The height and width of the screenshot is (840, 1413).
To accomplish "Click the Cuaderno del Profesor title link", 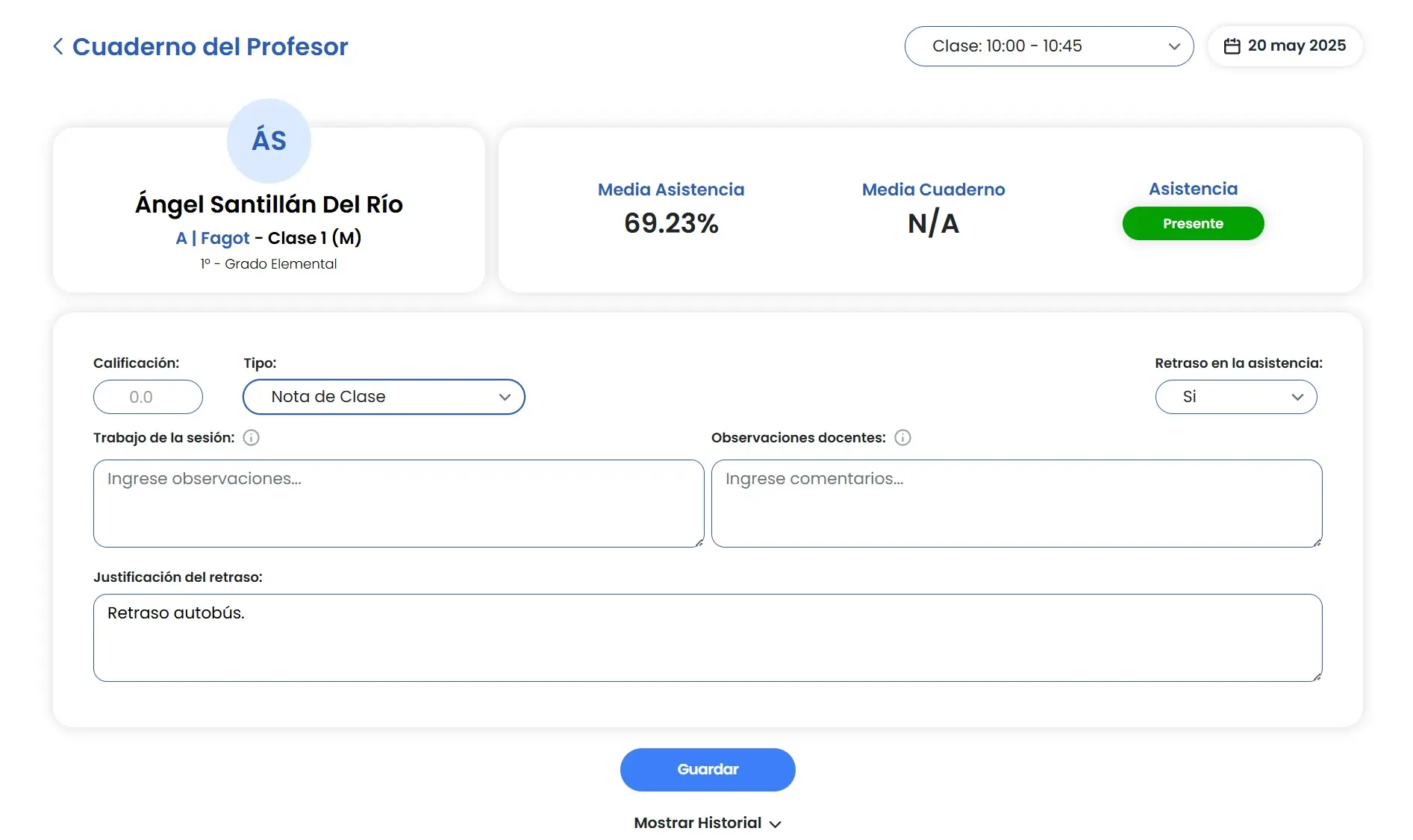I will (x=210, y=46).
